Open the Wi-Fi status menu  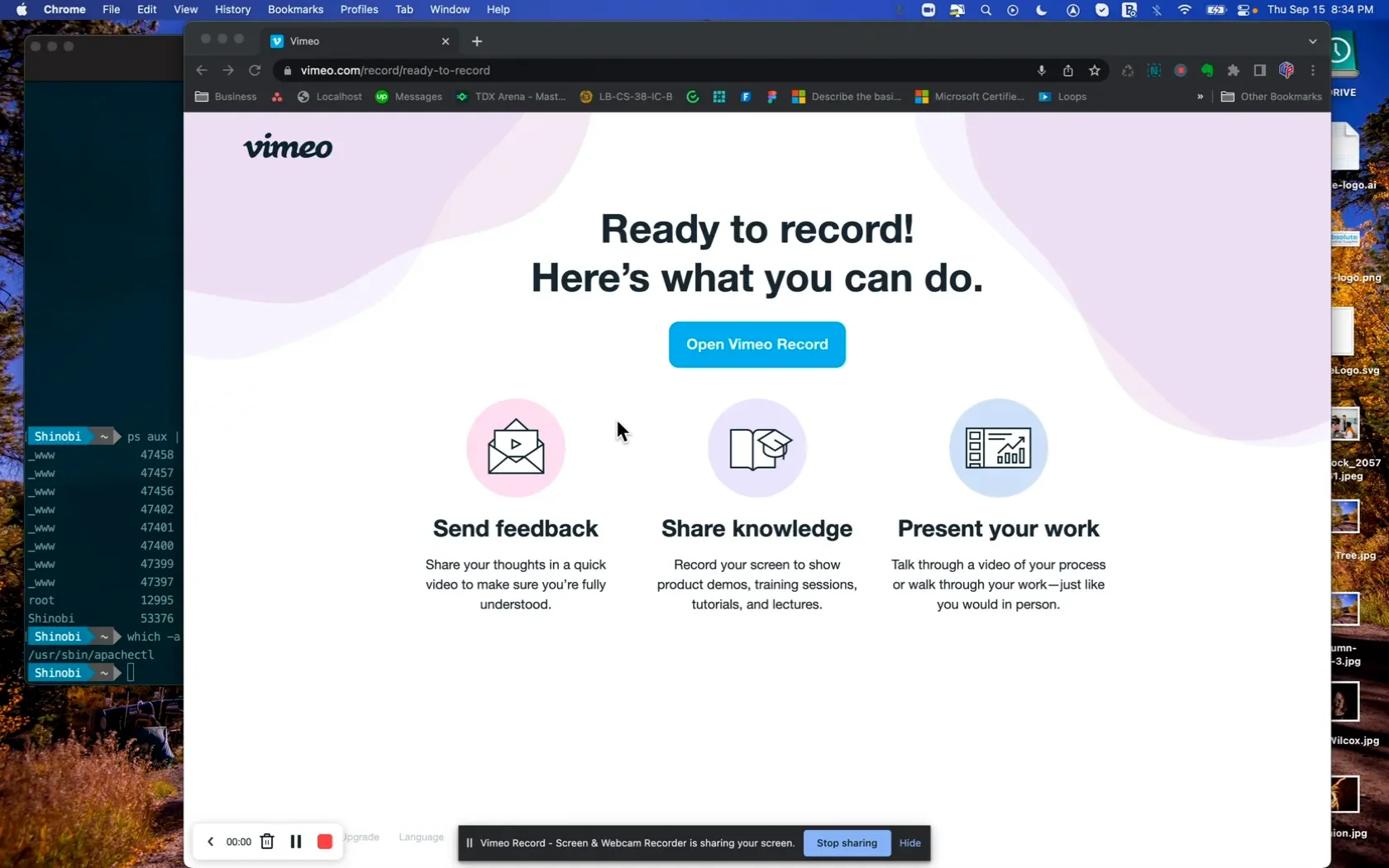(1185, 10)
